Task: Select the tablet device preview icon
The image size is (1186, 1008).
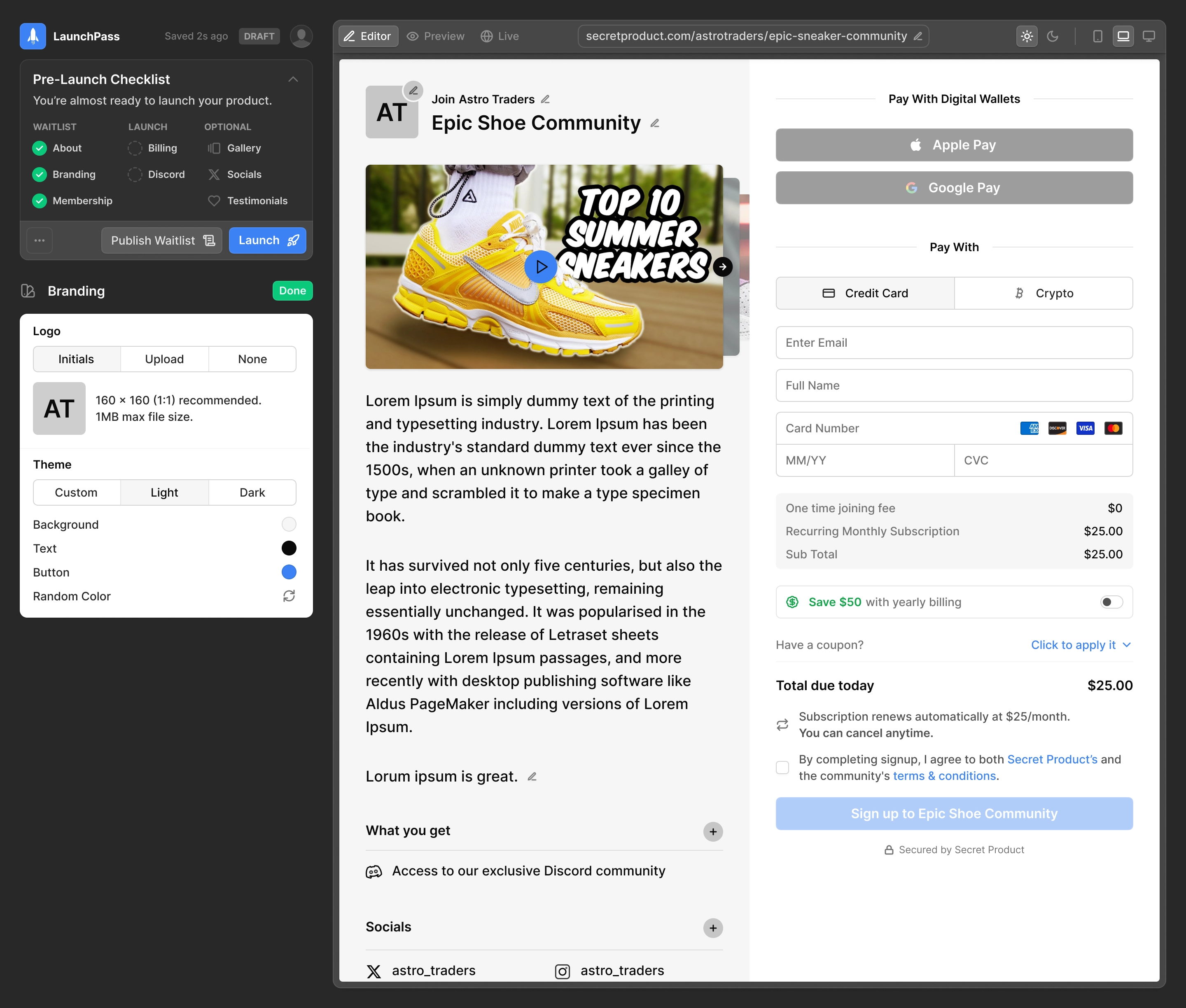Action: (x=1123, y=36)
